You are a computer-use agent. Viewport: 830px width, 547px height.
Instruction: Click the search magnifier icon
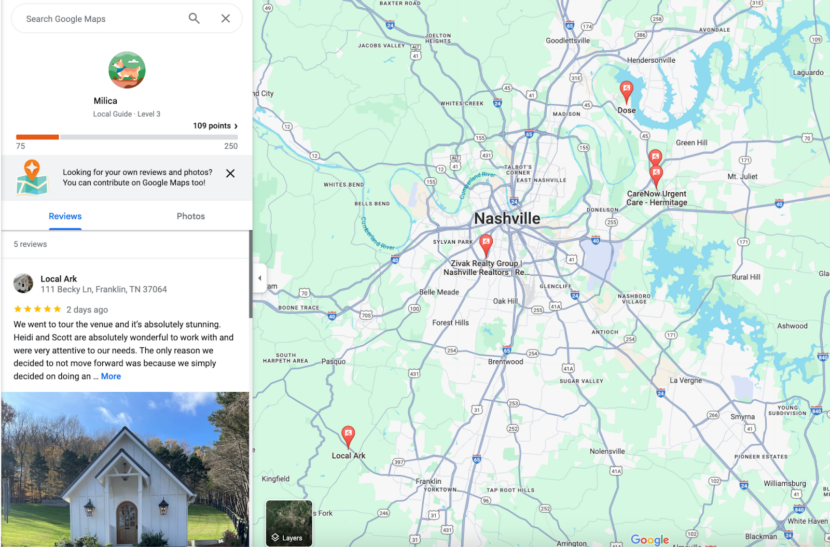pos(194,19)
